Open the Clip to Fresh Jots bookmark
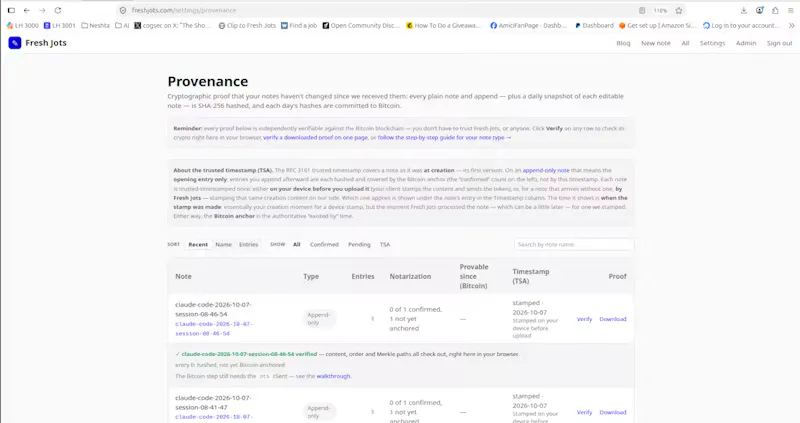This screenshot has height=423, width=800. pyautogui.click(x=247, y=26)
